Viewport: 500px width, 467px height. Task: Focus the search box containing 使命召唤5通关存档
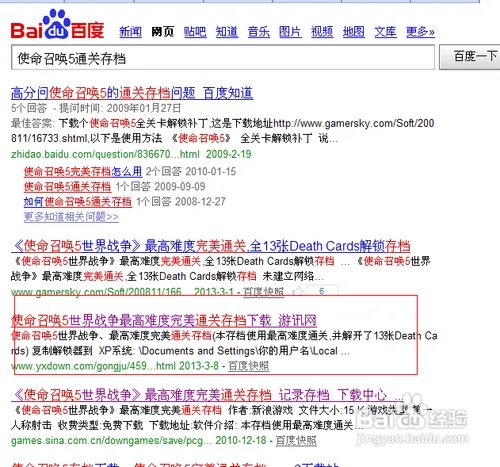[223, 58]
